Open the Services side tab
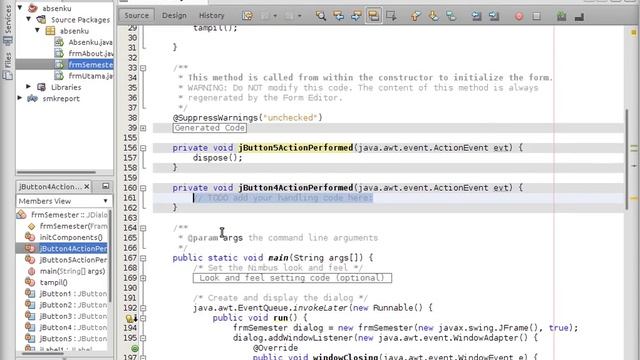 8,26
